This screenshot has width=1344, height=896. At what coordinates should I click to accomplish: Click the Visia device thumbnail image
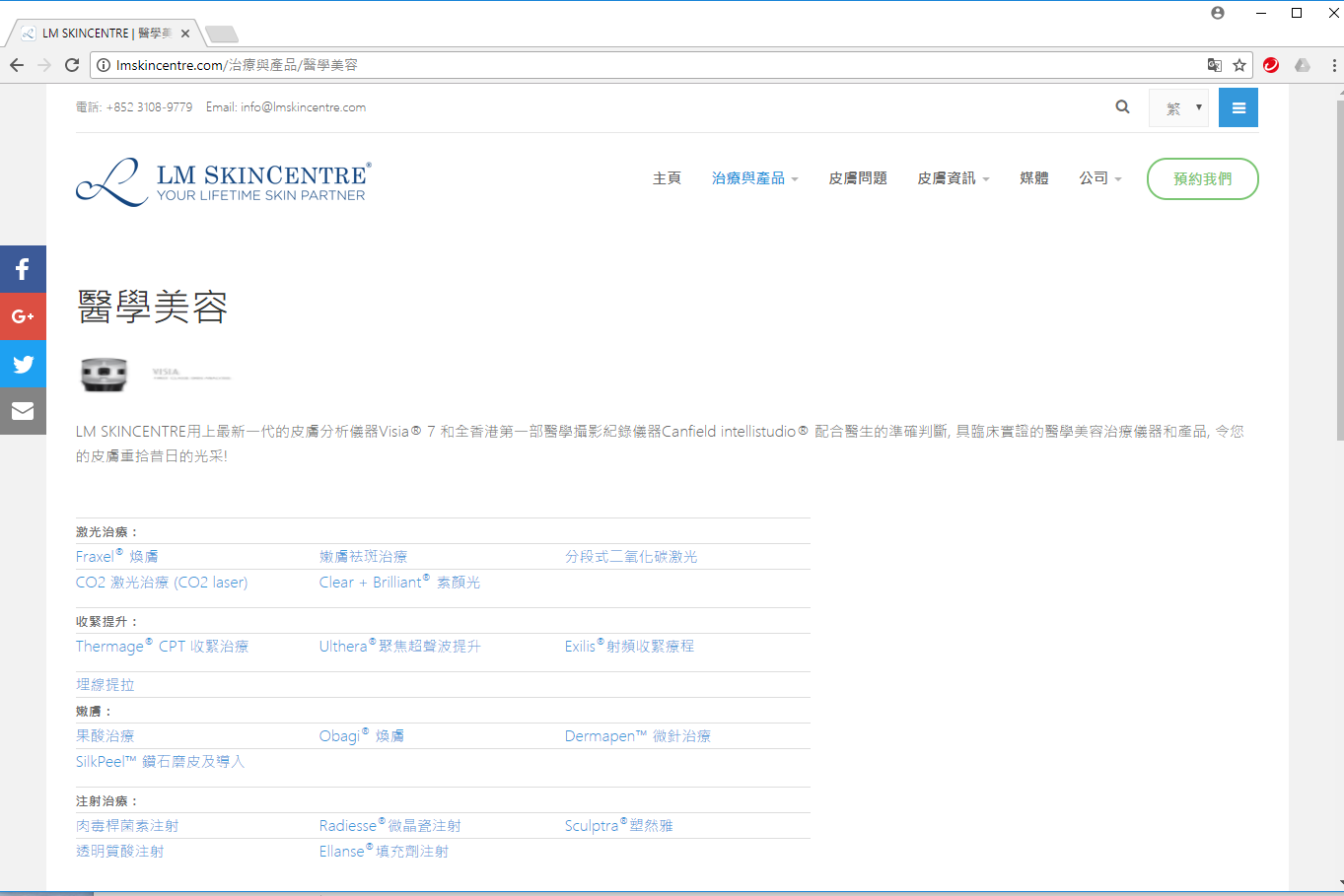(x=105, y=375)
